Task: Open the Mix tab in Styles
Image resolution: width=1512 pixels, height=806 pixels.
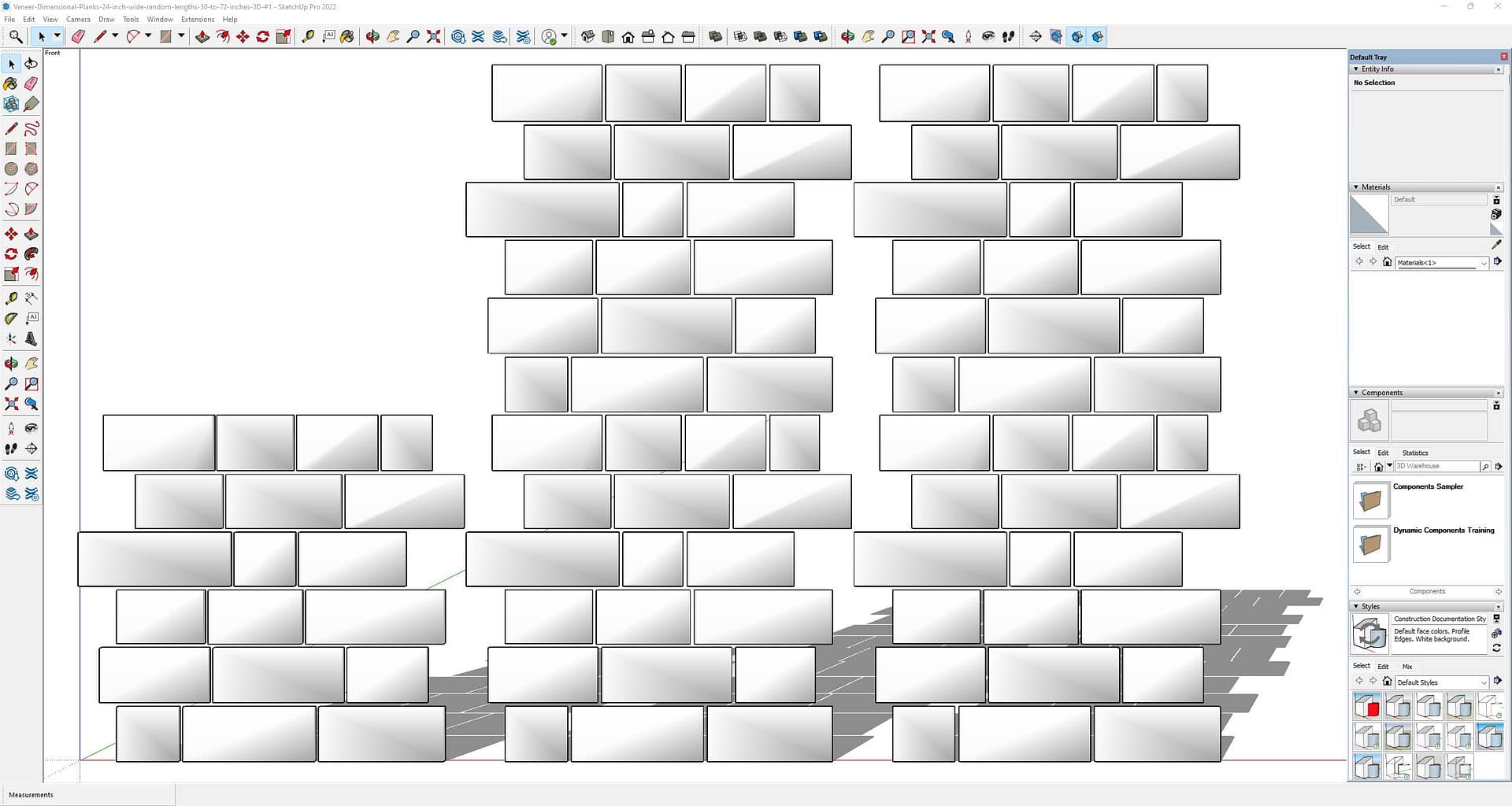Action: pos(1406,666)
